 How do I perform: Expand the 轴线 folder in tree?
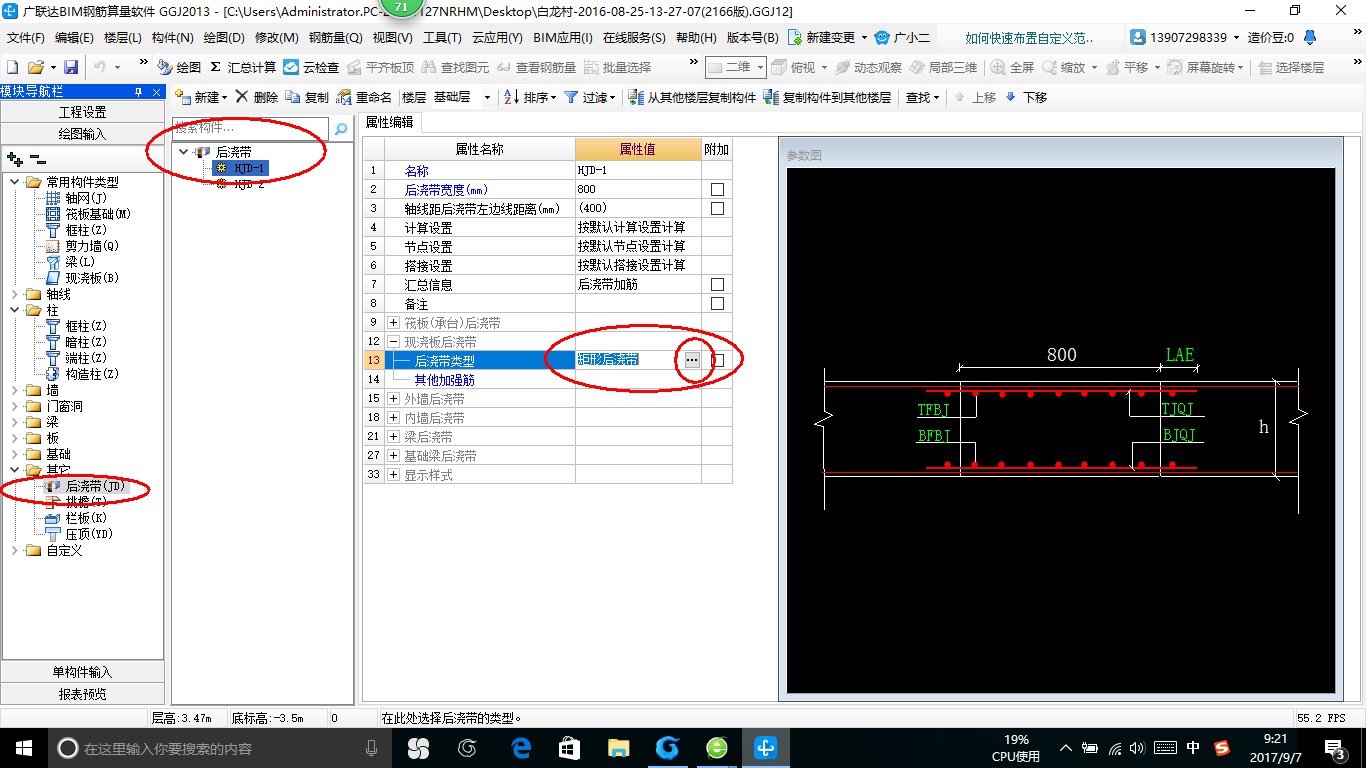click(x=14, y=294)
